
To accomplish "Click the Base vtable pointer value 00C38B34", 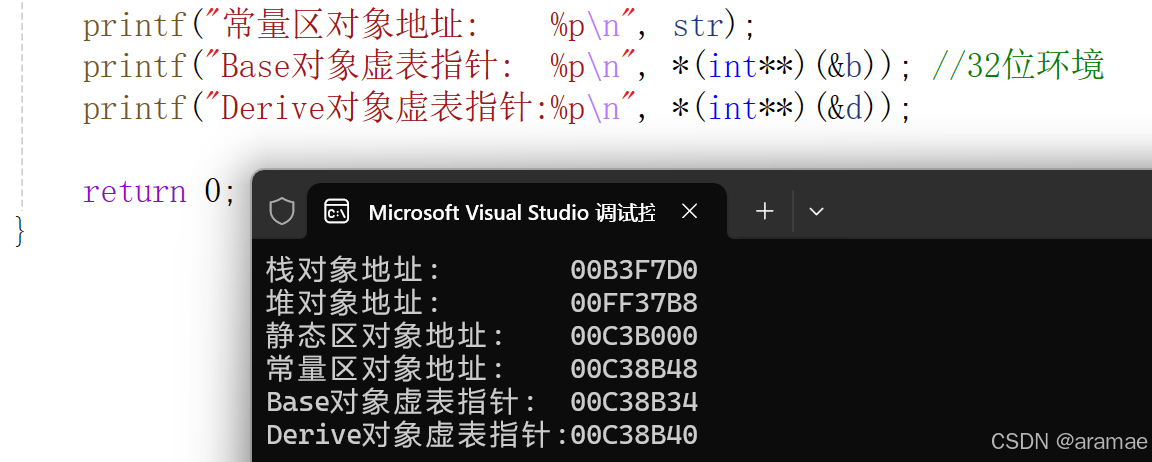I will [634, 403].
